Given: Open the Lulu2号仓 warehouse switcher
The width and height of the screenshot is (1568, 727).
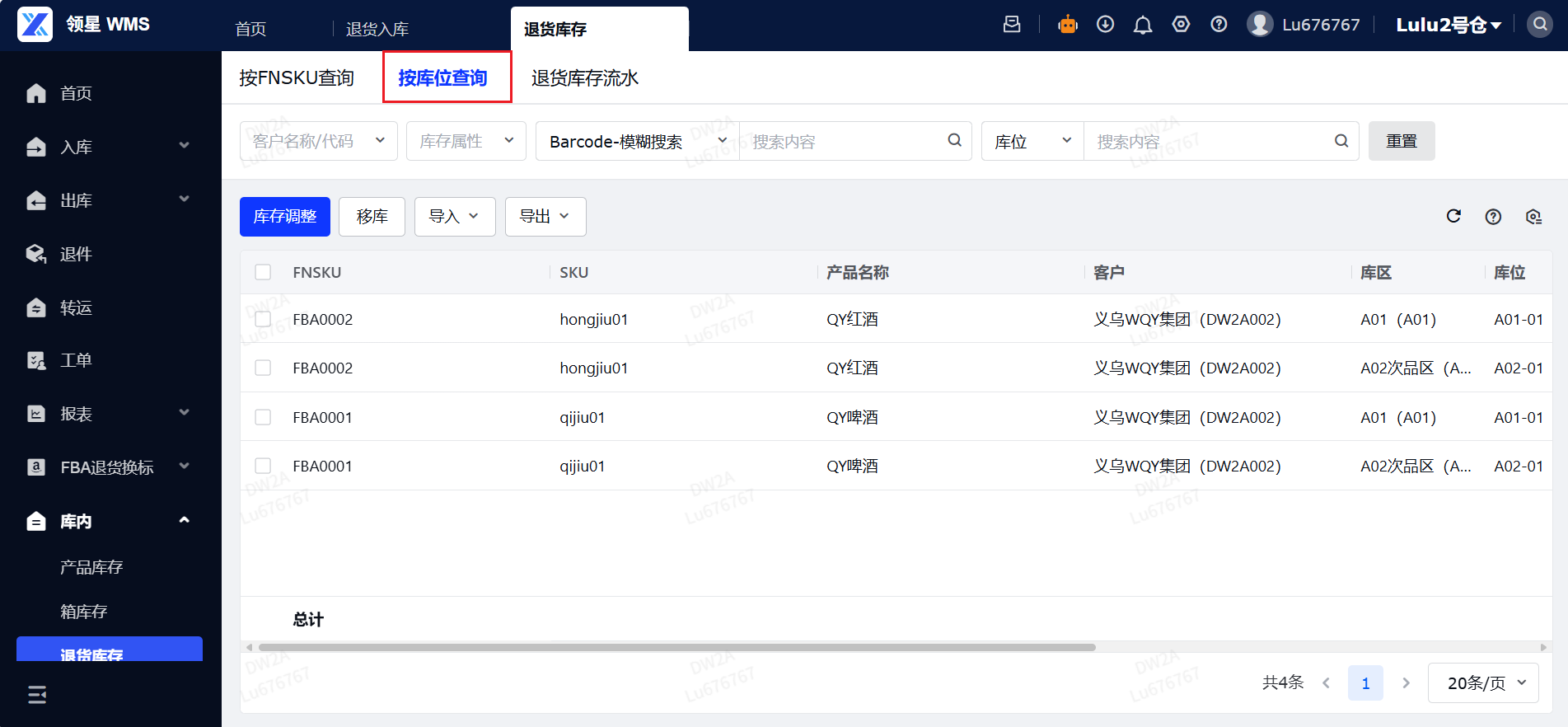Looking at the screenshot, I should pyautogui.click(x=1449, y=25).
